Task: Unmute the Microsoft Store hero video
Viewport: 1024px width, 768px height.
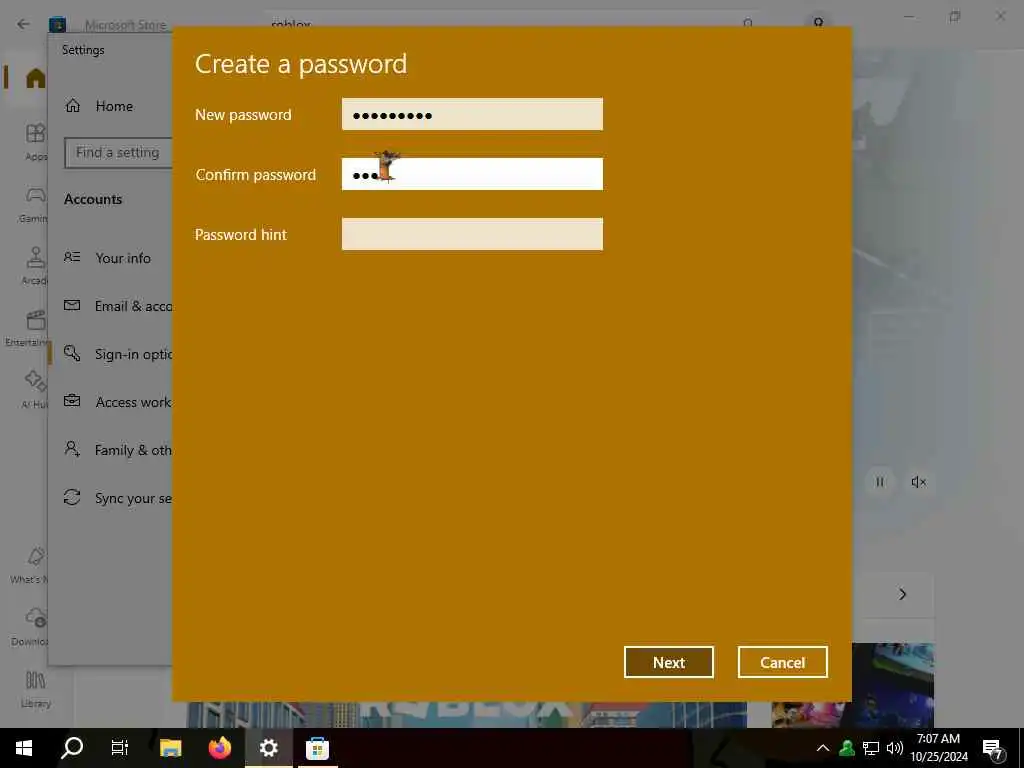Action: [x=918, y=482]
